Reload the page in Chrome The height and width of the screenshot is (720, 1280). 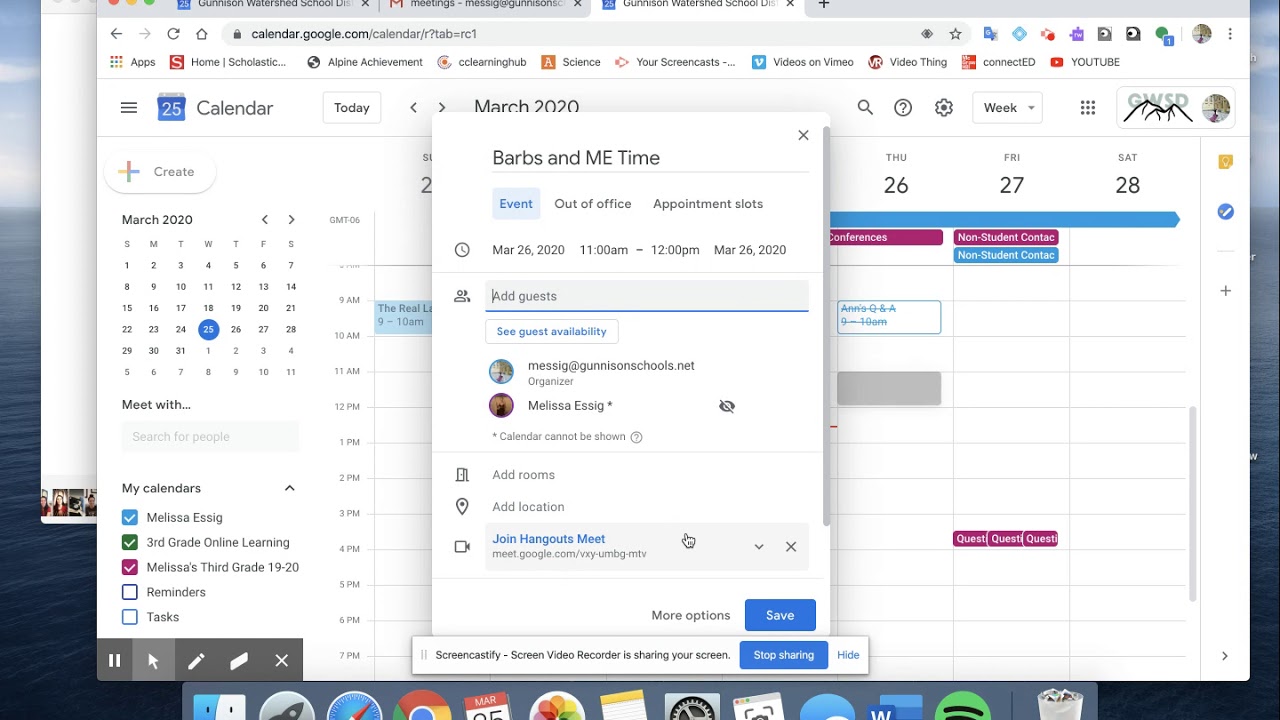(173, 34)
